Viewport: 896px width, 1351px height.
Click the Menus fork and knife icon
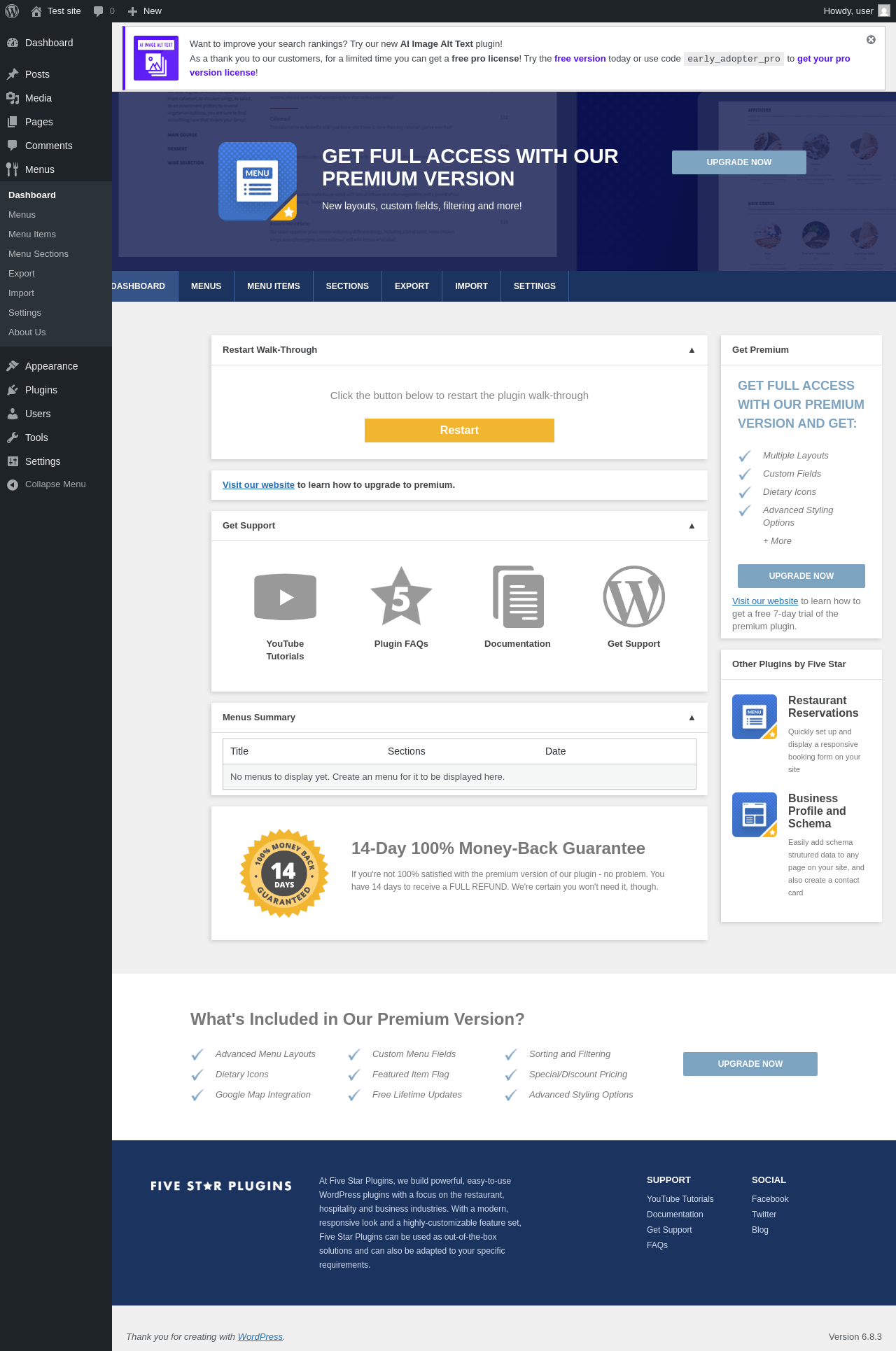[x=13, y=169]
